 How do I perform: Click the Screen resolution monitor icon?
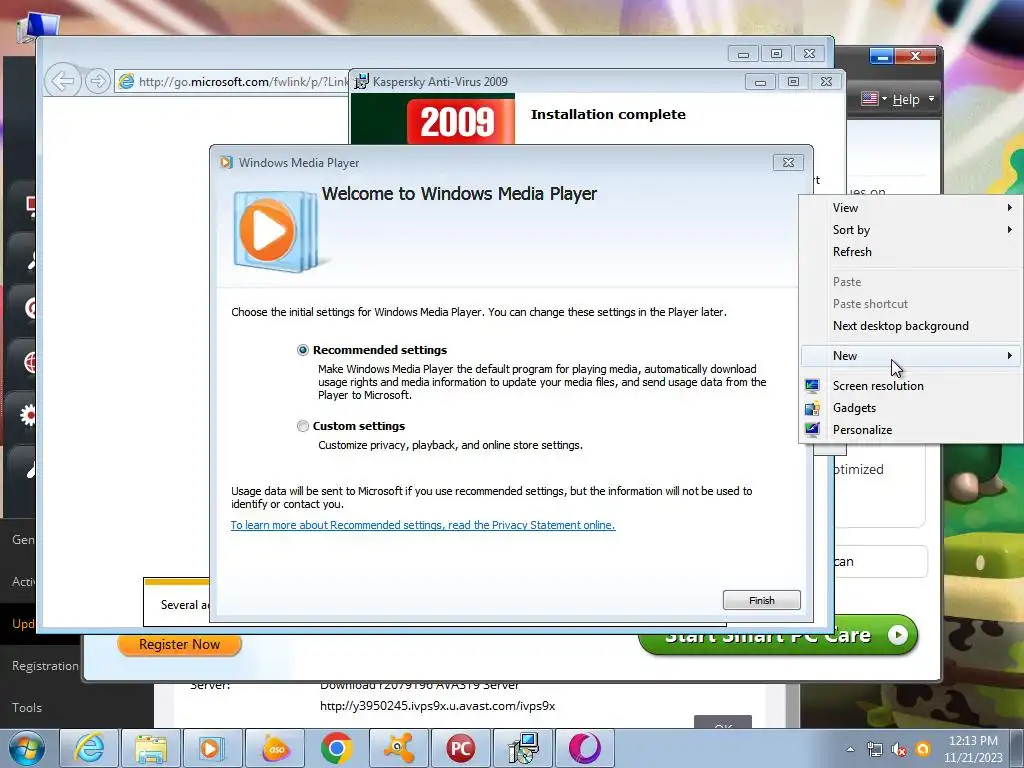tap(812, 386)
